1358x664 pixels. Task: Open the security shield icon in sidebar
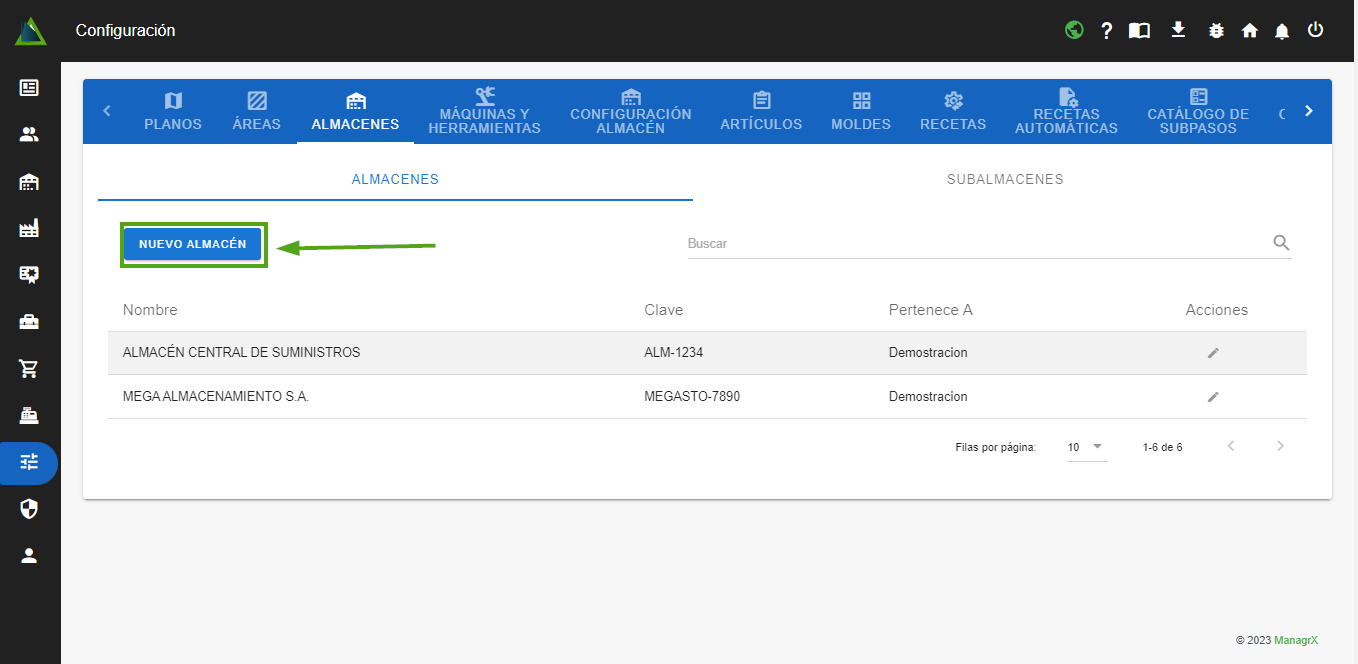tap(29, 510)
